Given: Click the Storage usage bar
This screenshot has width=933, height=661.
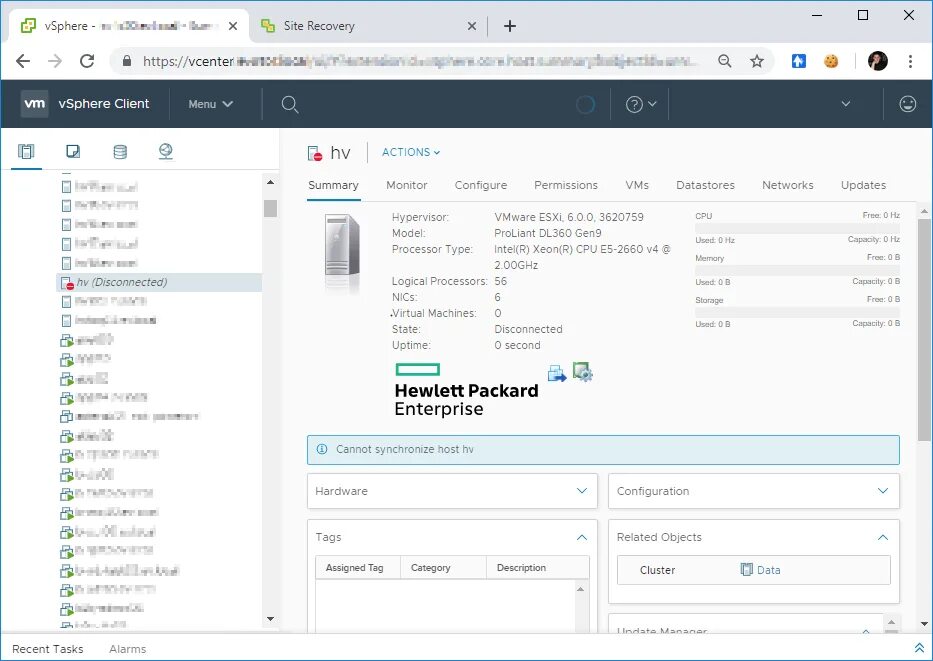Looking at the screenshot, I should tap(797, 312).
